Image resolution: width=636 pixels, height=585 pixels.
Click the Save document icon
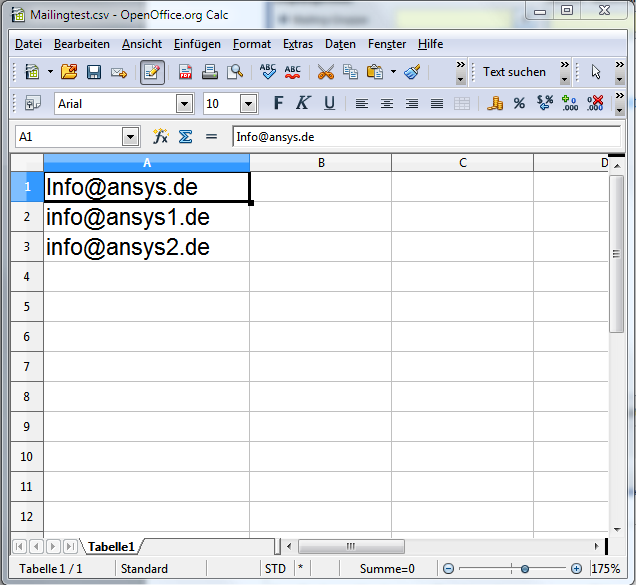(94, 72)
